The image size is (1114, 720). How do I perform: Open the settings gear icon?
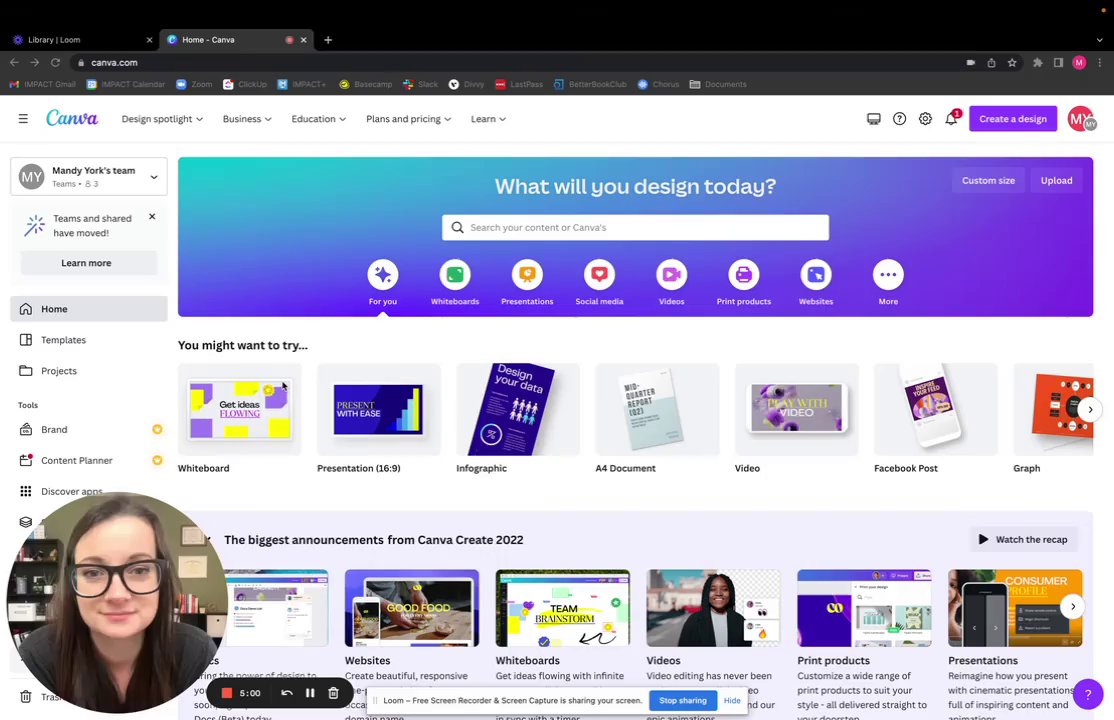point(925,119)
